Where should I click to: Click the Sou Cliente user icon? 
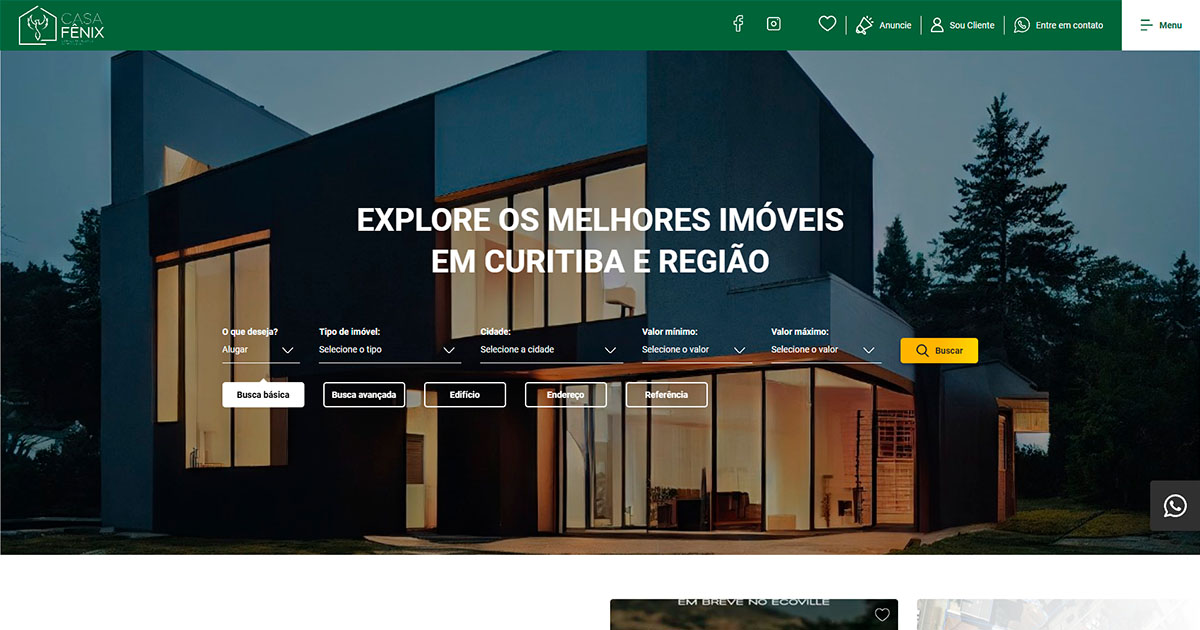(x=937, y=25)
